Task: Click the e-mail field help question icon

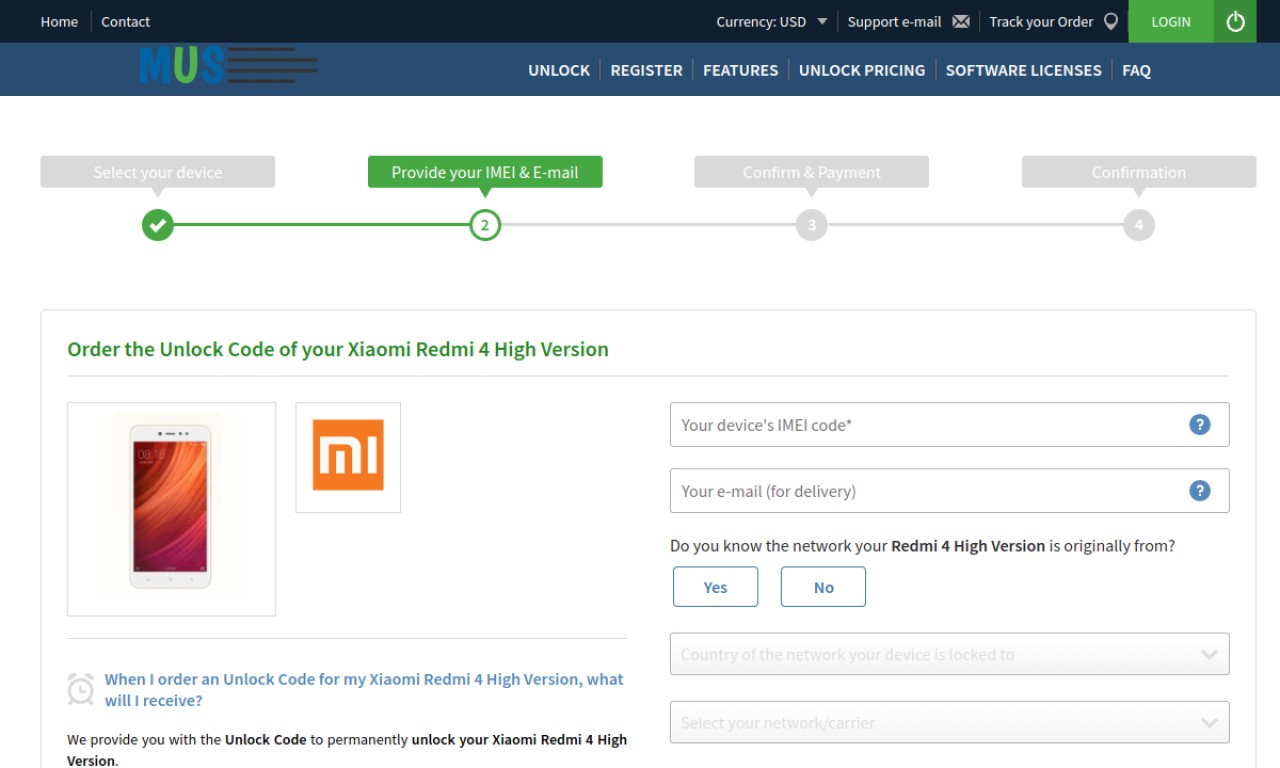Action: click(1200, 491)
